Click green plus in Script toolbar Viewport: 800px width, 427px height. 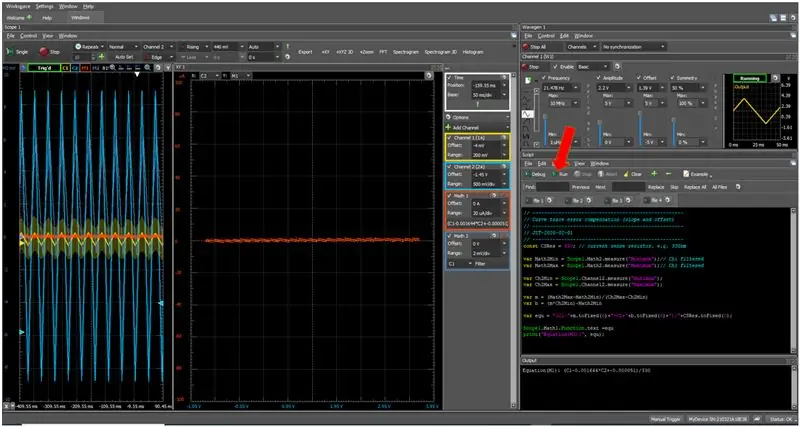pos(654,174)
